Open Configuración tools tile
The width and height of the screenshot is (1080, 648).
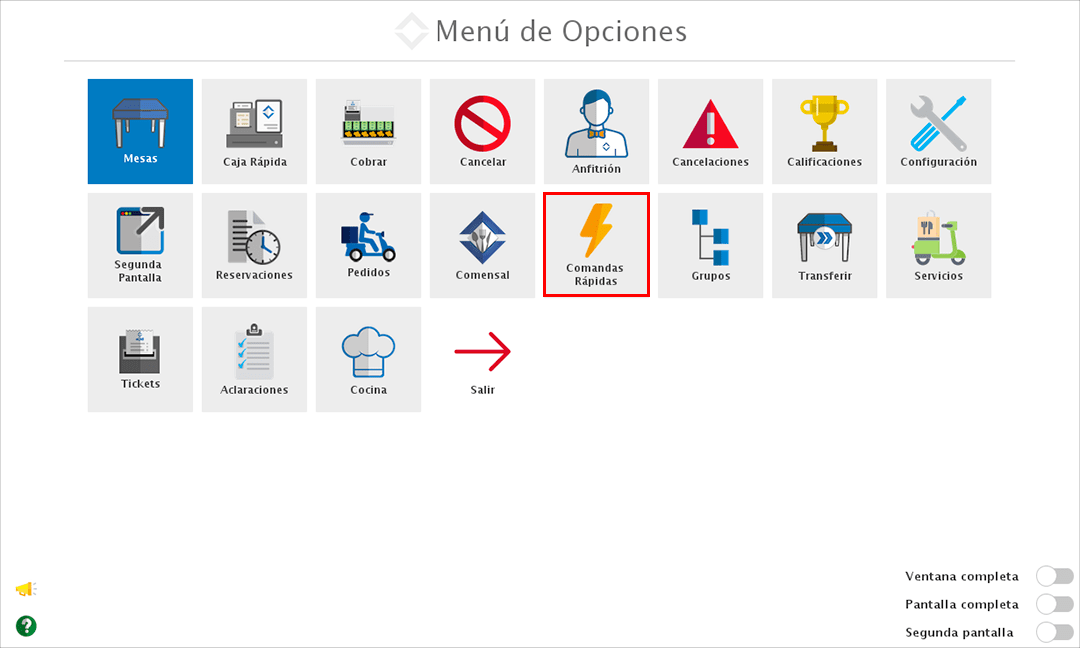pos(938,131)
